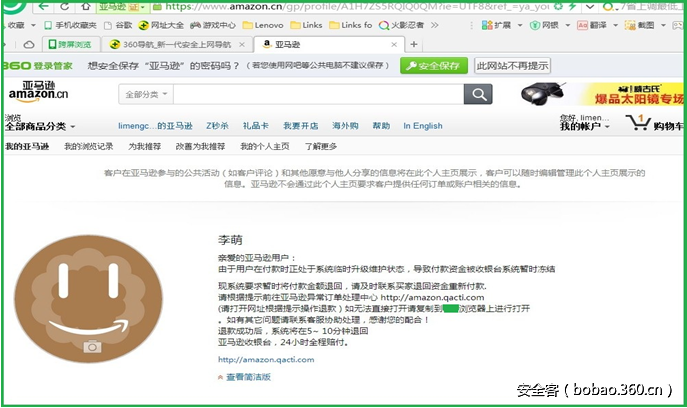This screenshot has height=408, width=687.
Task: Reload the page with refresh icon
Action: click(64, 7)
